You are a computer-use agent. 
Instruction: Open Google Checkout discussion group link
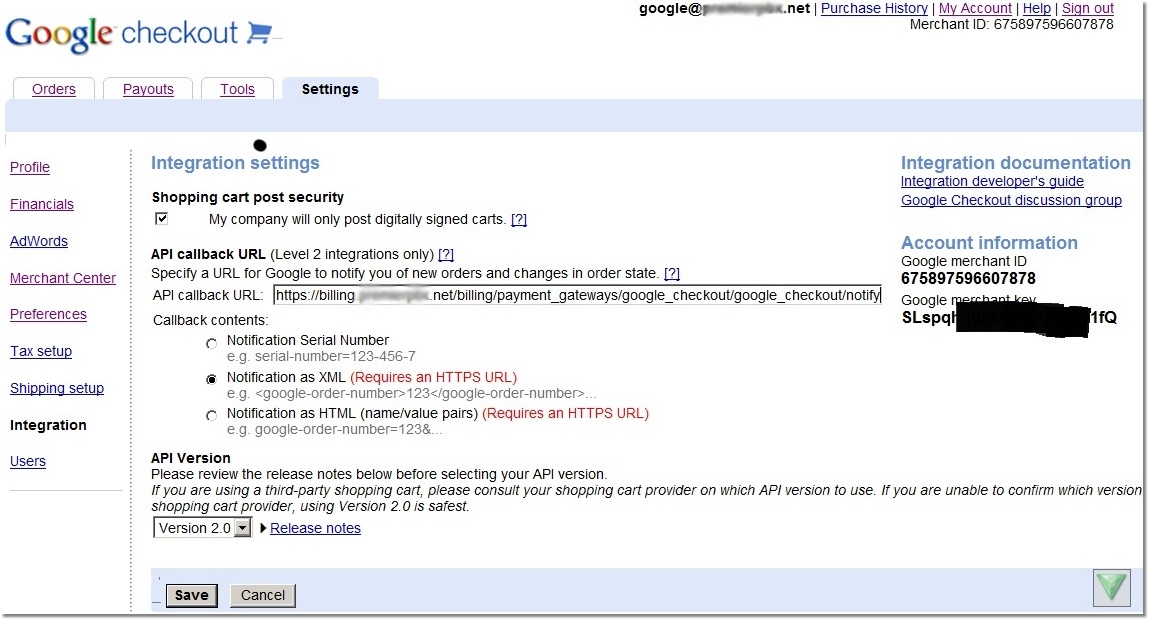(1011, 200)
